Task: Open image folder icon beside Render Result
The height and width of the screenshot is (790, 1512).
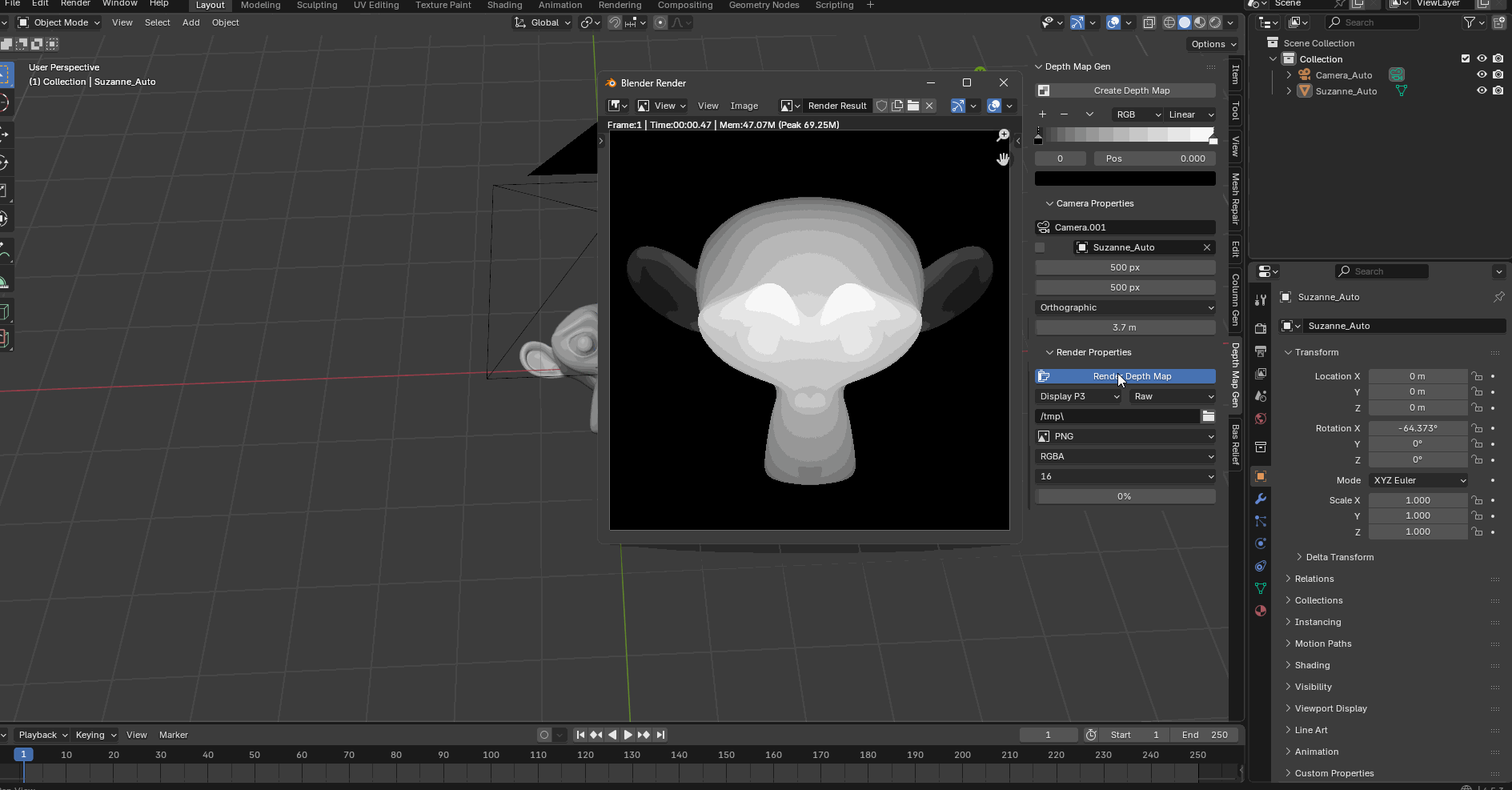Action: 913,106
